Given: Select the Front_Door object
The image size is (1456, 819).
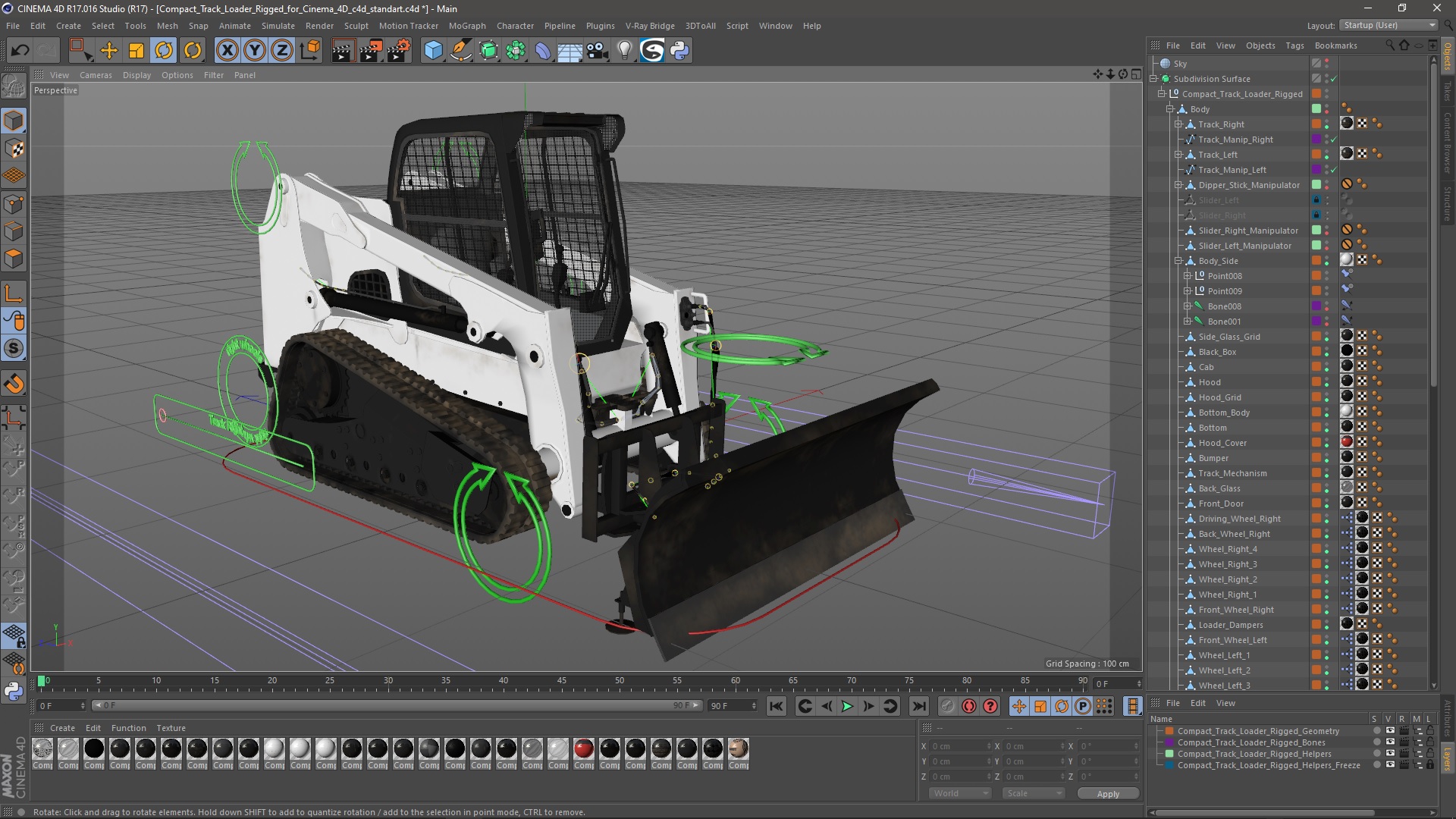Looking at the screenshot, I should pos(1221,504).
